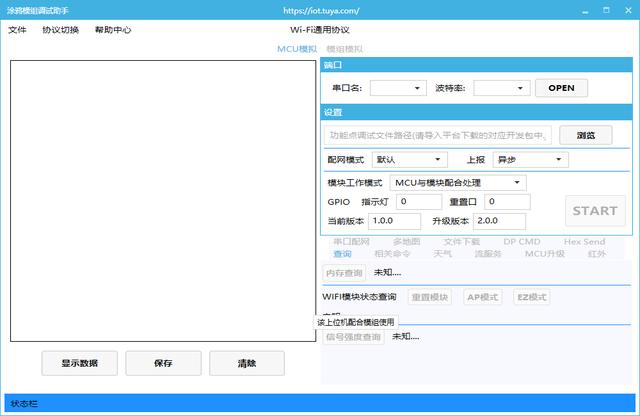Expand the 上报 mode dropdown

(x=531, y=160)
